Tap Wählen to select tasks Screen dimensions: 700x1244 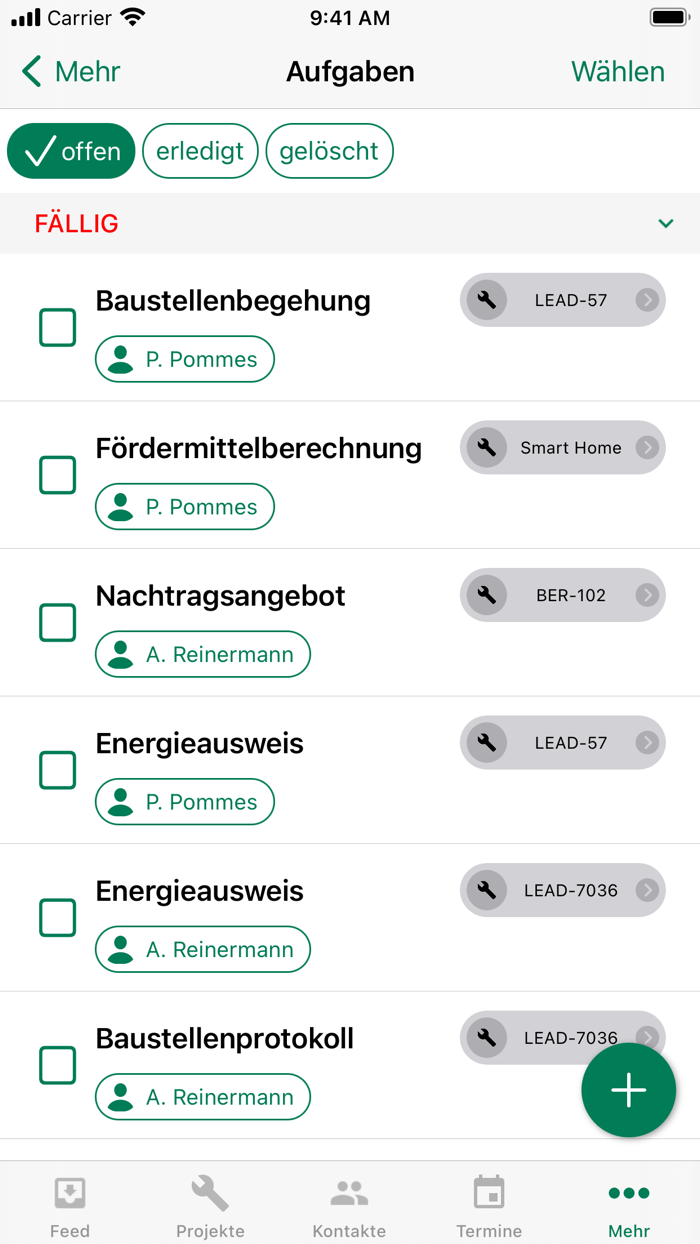[x=617, y=71]
